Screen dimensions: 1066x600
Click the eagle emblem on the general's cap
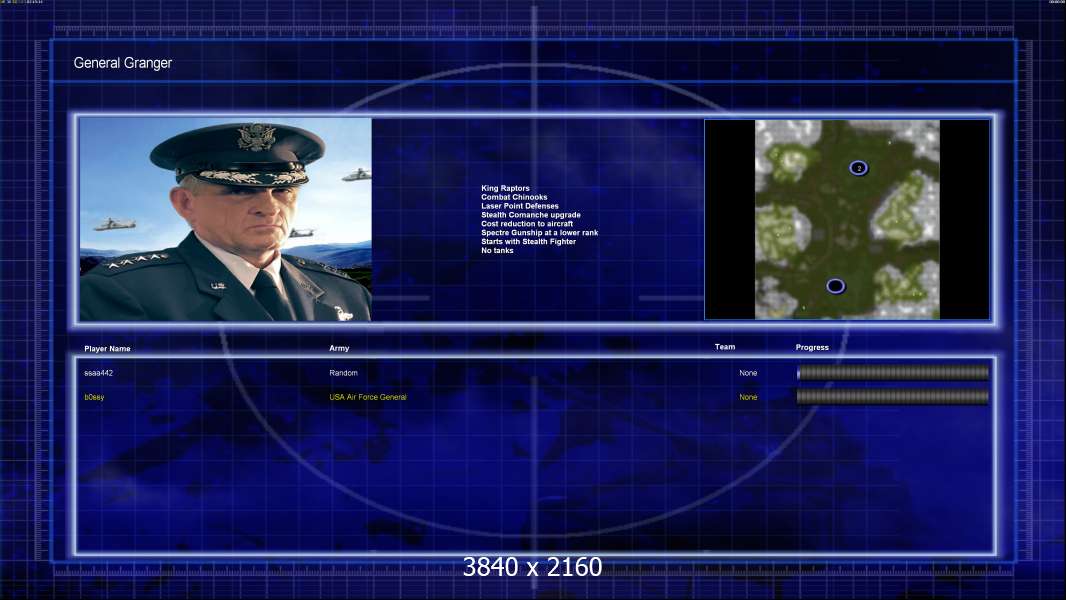click(x=256, y=137)
